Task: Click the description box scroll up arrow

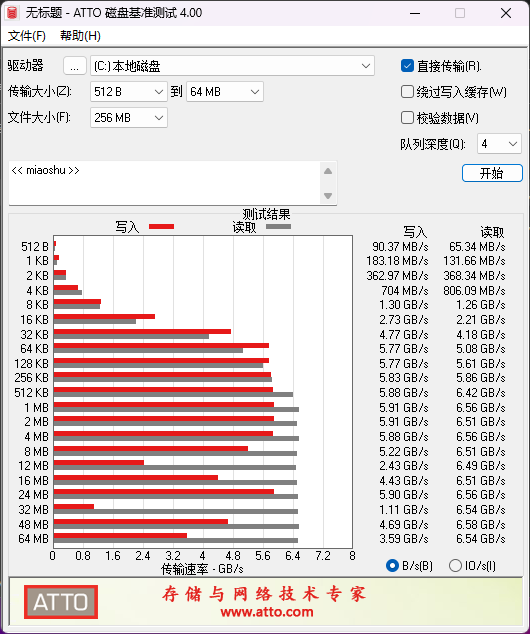Action: click(328, 171)
